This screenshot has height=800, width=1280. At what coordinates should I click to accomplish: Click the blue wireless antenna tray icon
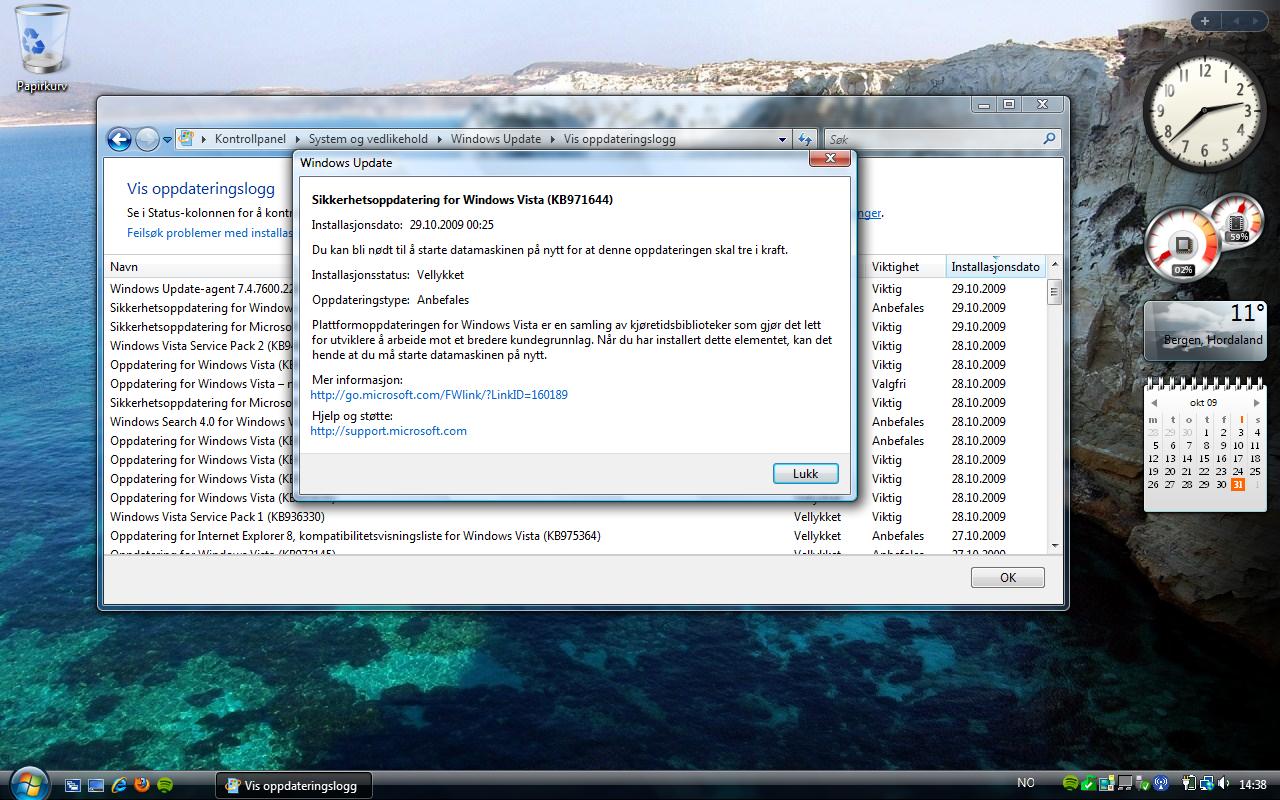click(x=1161, y=784)
